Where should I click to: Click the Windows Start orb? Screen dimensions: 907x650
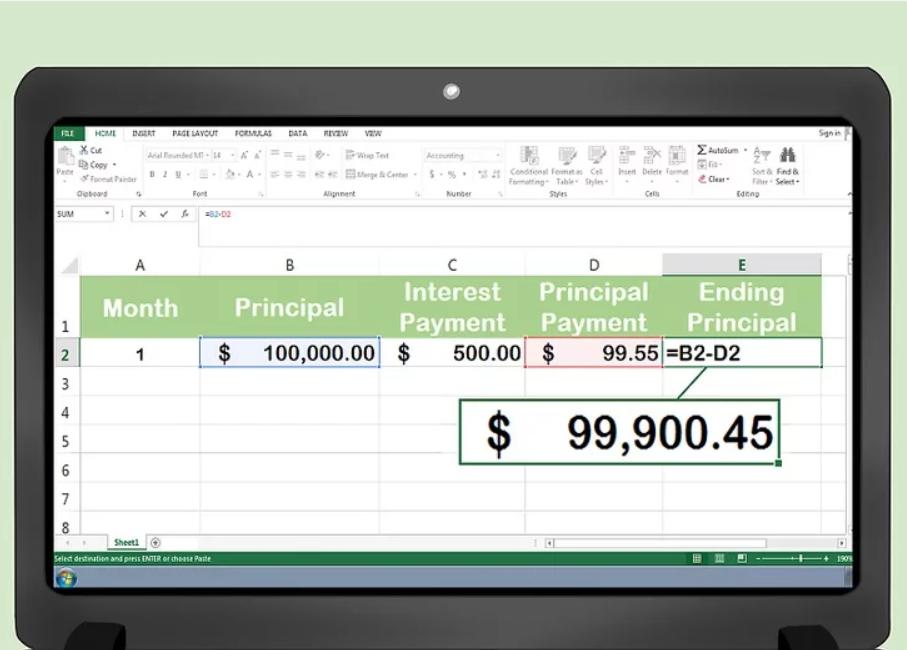pyautogui.click(x=66, y=578)
